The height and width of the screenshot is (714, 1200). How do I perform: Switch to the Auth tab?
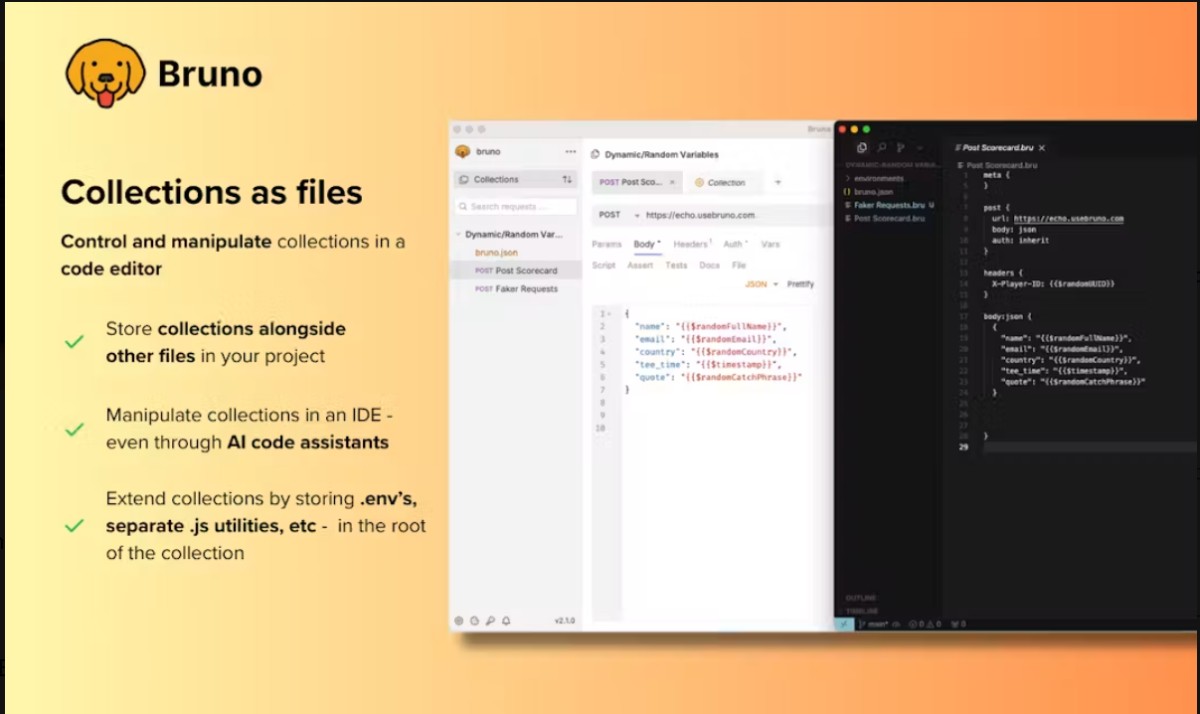coord(735,244)
